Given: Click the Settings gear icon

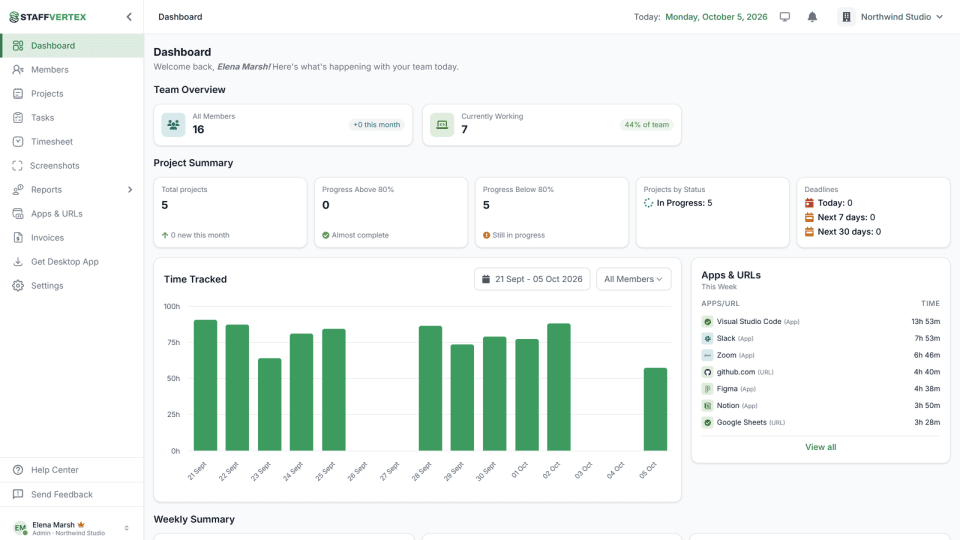Looking at the screenshot, I should (18, 285).
